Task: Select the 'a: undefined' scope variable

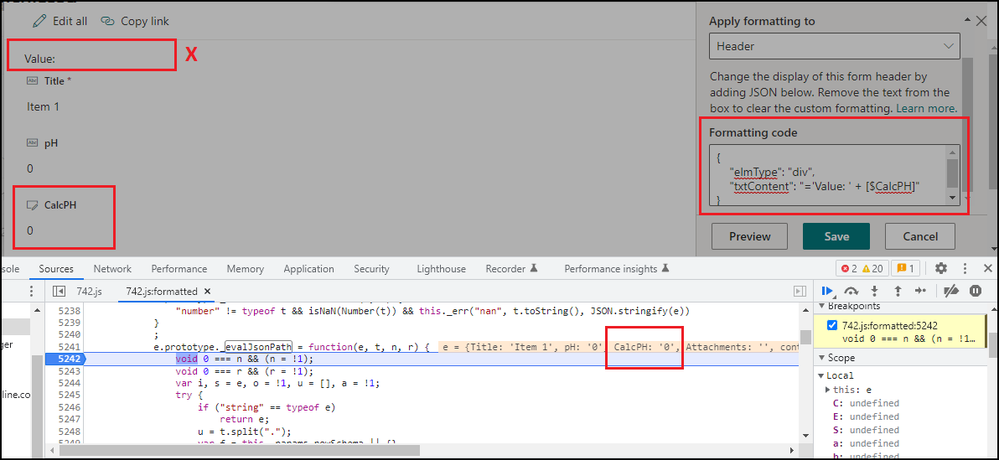Action: pos(866,443)
